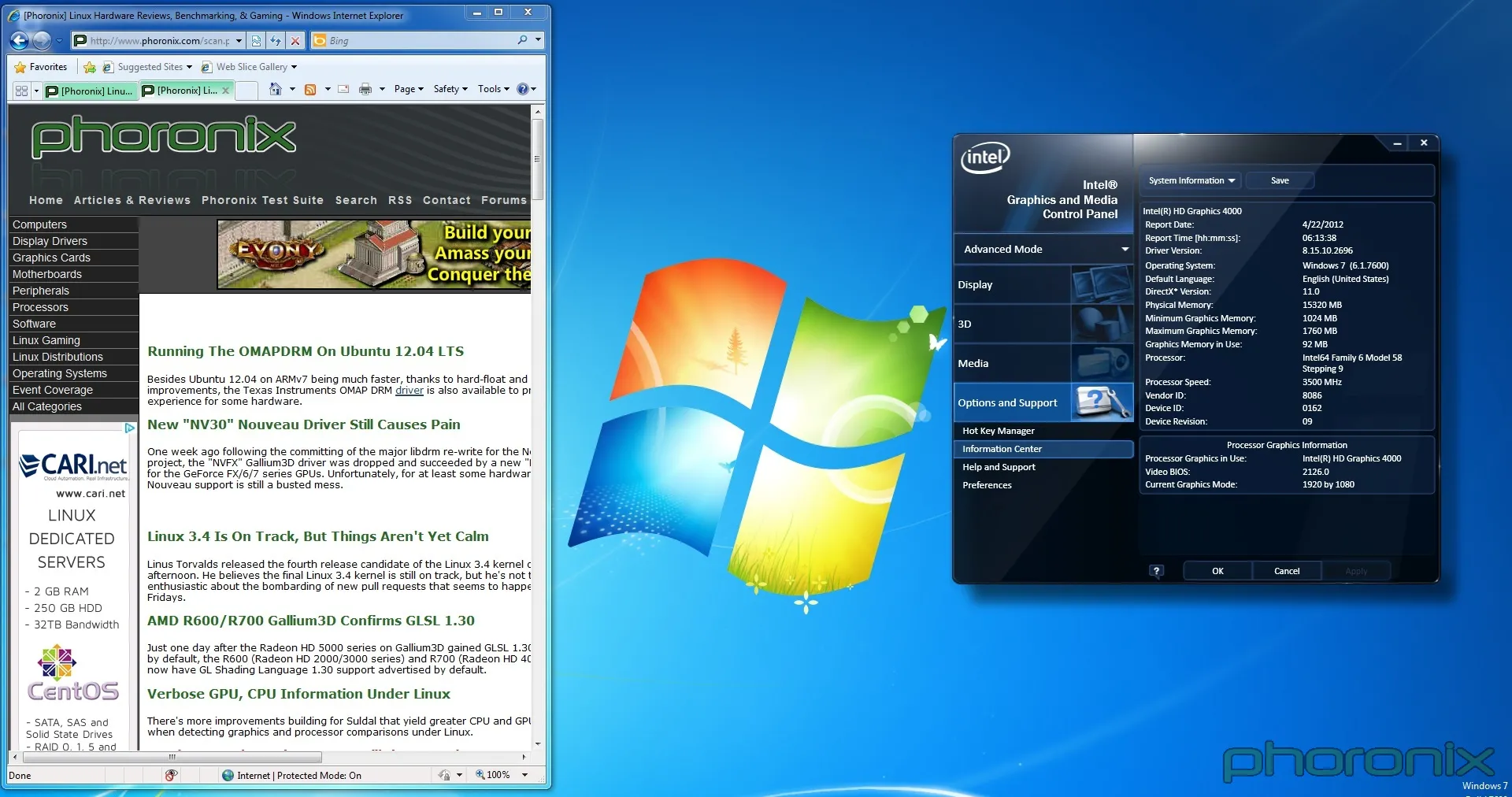Click the browser Forward arrow button

pyautogui.click(x=42, y=40)
